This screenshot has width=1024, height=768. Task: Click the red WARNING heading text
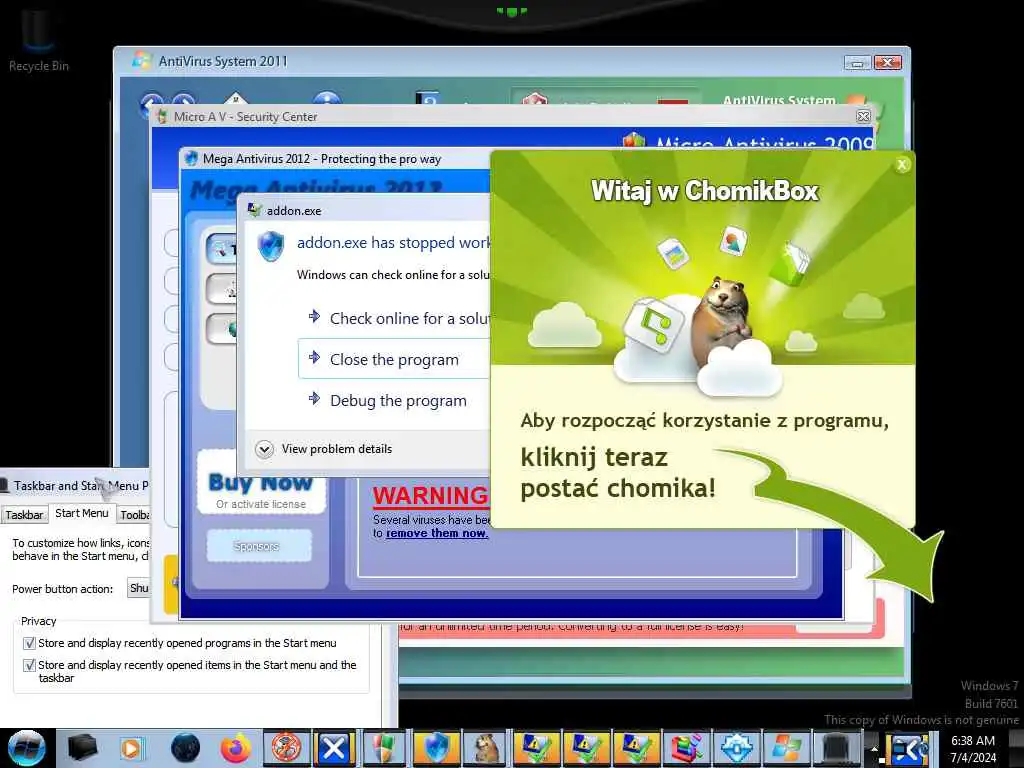(430, 496)
